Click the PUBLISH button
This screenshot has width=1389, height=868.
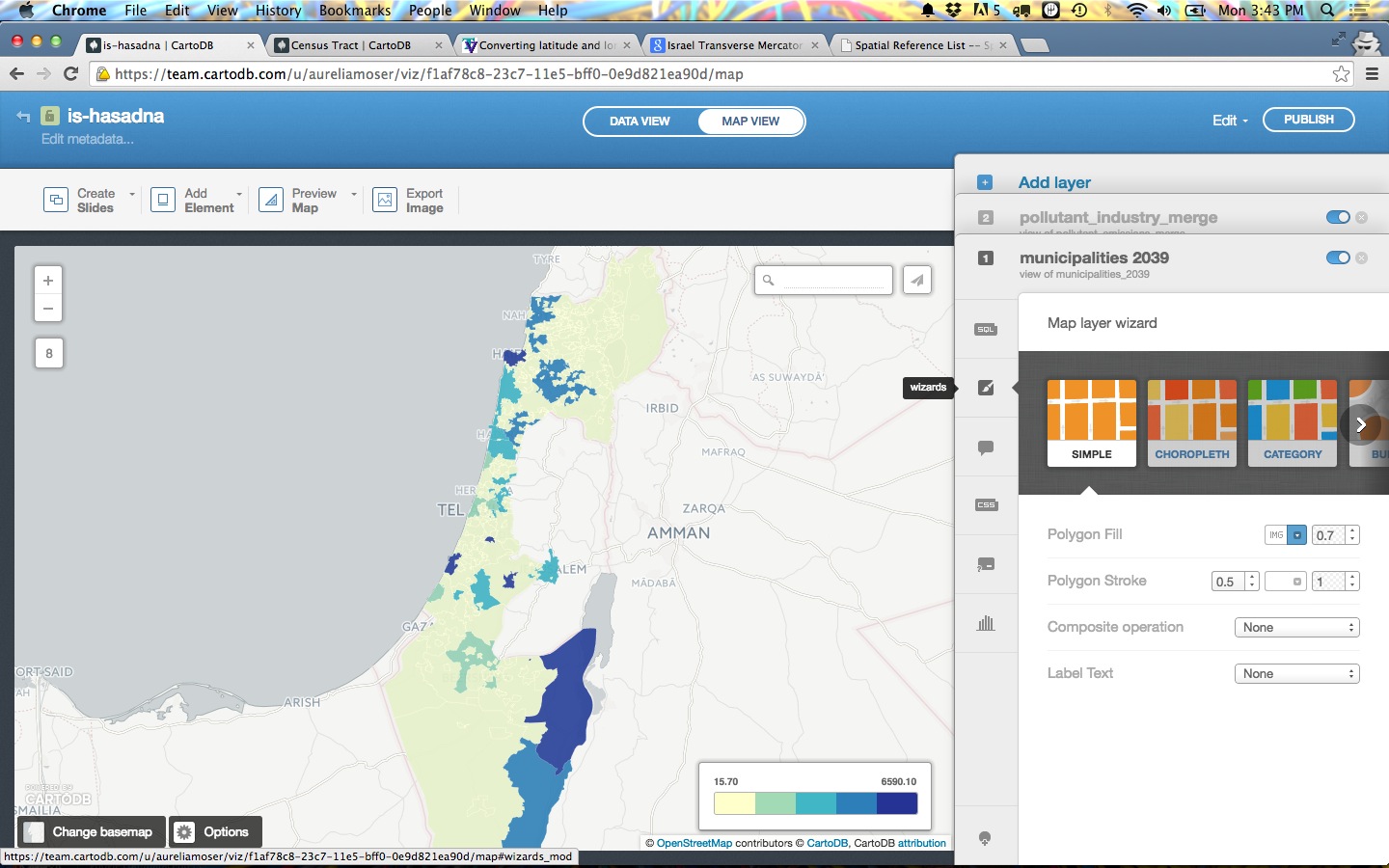click(1308, 120)
